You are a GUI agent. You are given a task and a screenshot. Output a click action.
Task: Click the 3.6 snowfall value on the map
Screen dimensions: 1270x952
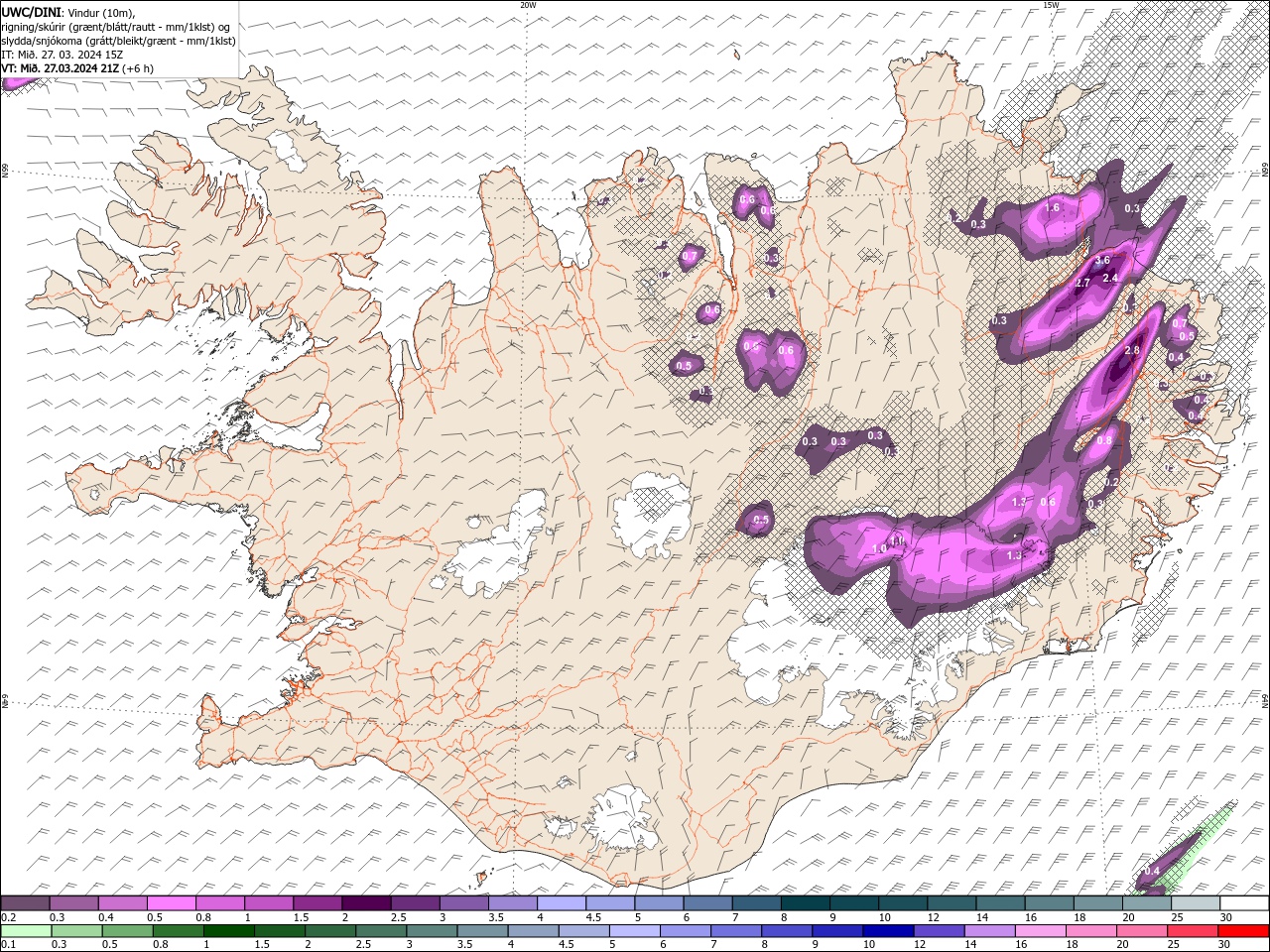[x=1102, y=261]
